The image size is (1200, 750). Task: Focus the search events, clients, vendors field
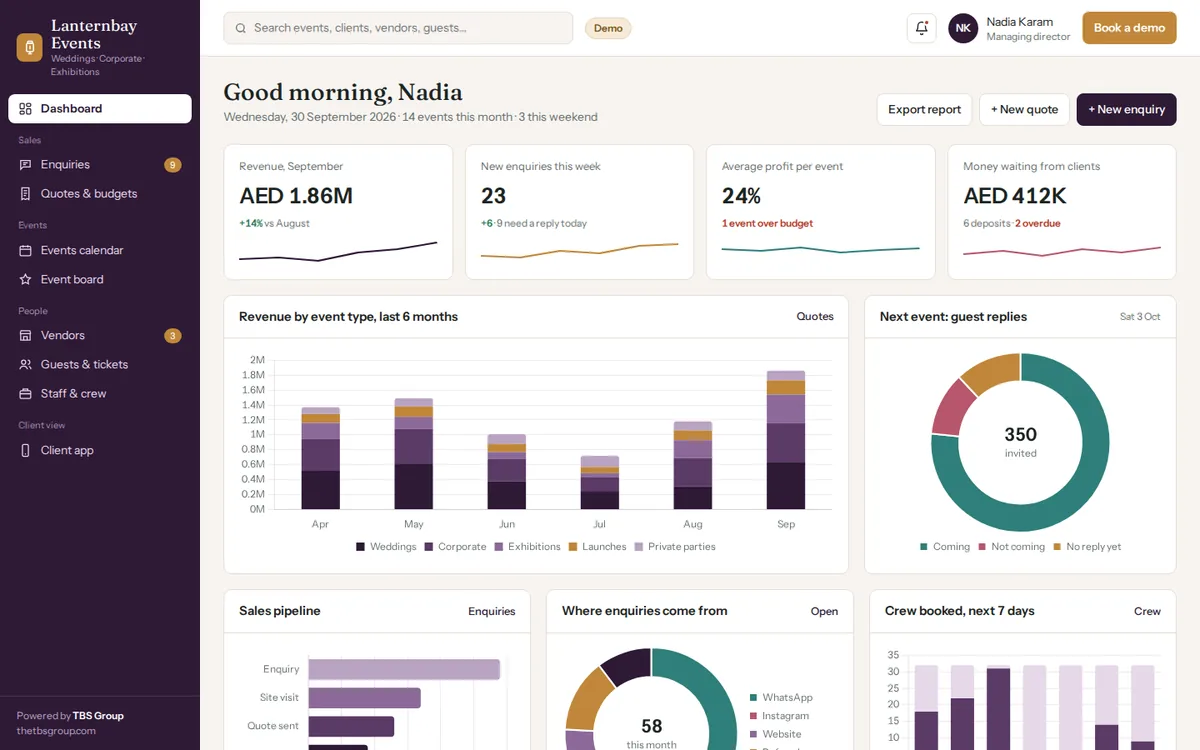[398, 28]
